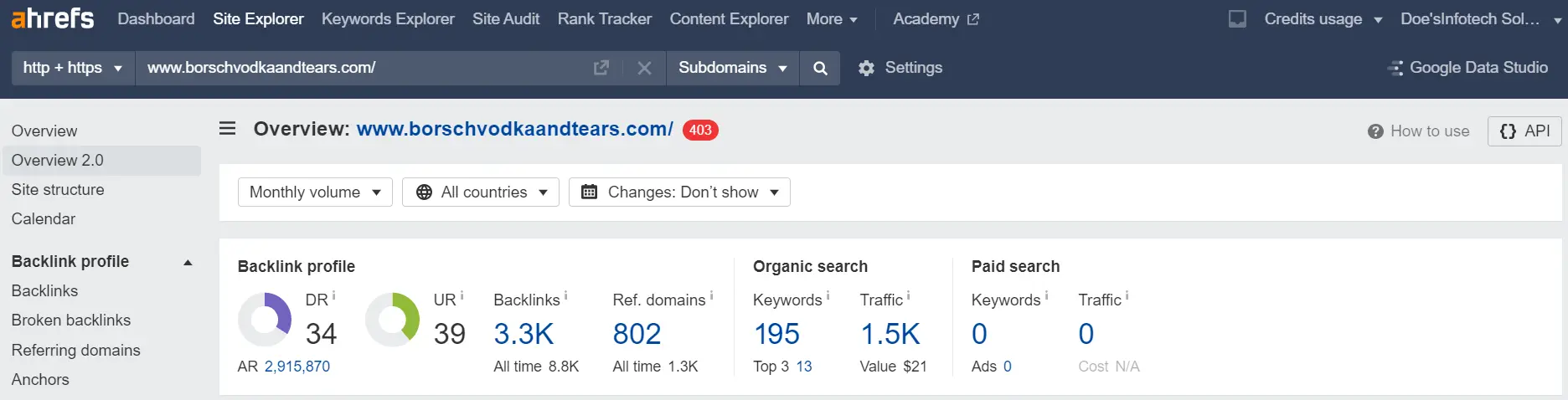Click the API button

click(x=1524, y=131)
